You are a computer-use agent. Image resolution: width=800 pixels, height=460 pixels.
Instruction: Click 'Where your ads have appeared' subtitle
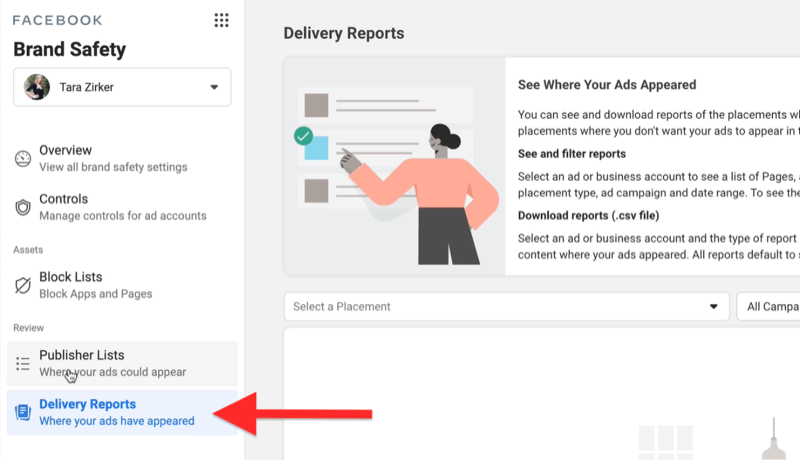click(x=117, y=421)
